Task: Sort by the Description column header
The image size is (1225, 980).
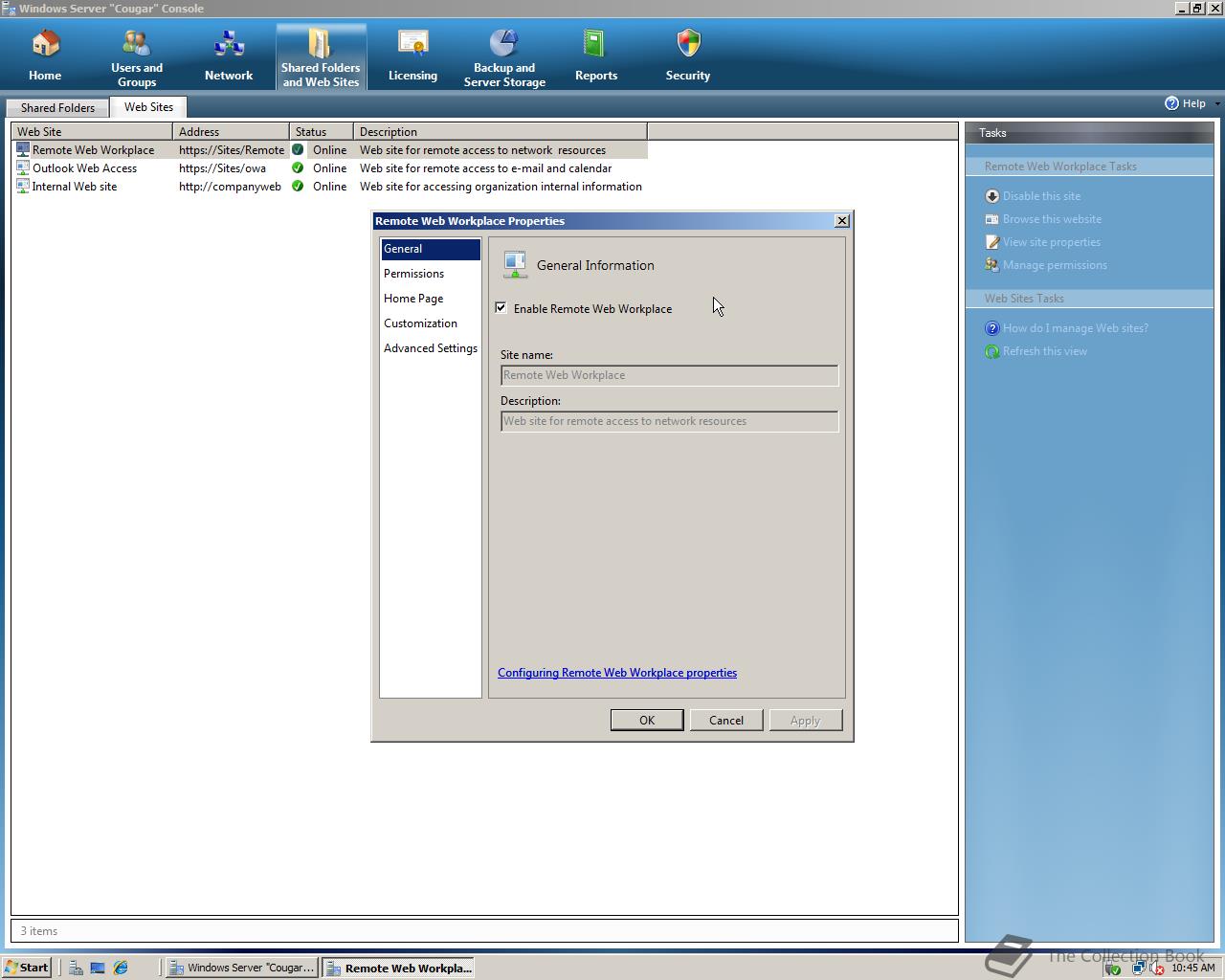Action: (500, 132)
